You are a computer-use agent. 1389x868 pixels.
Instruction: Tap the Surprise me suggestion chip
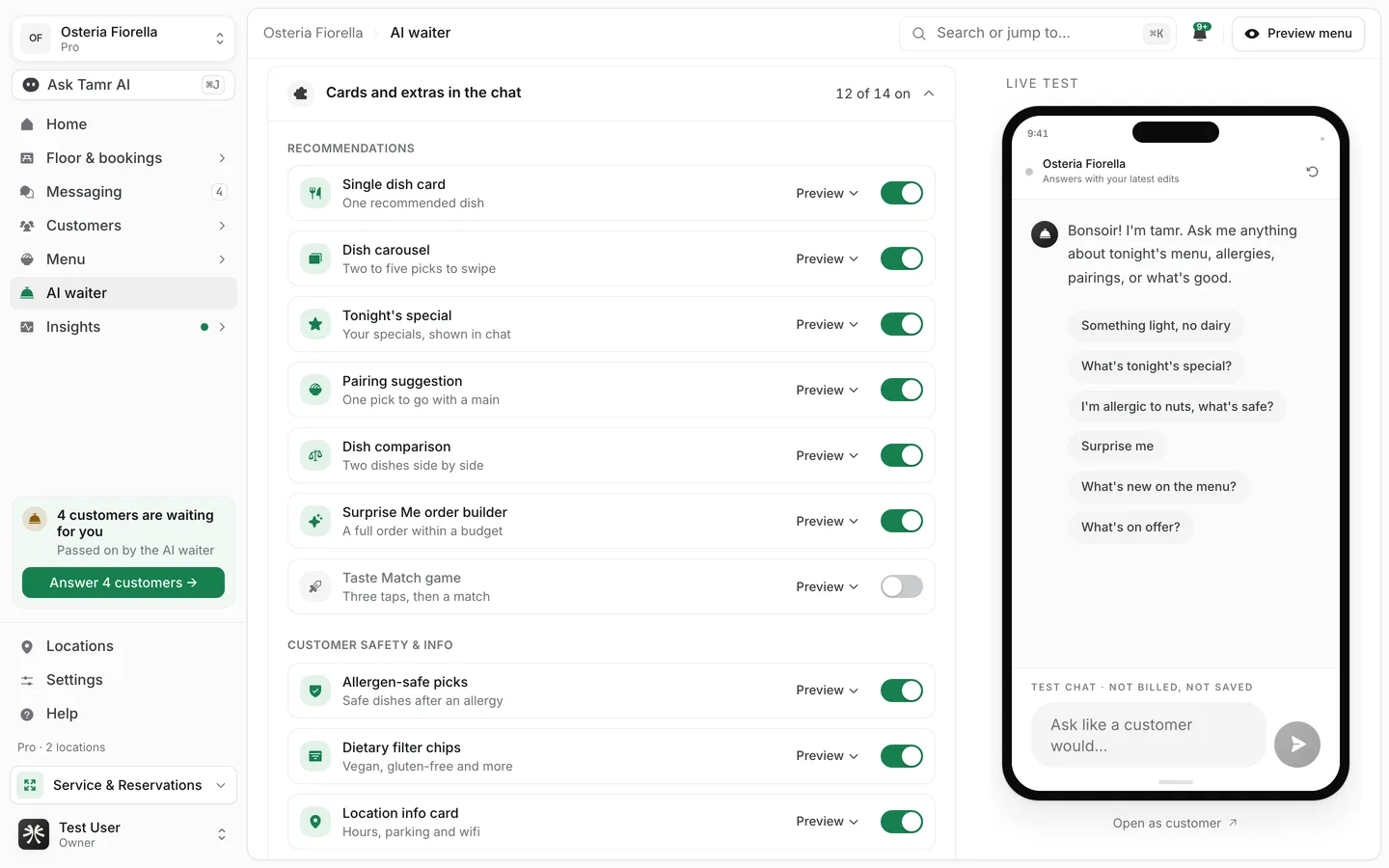tap(1117, 447)
